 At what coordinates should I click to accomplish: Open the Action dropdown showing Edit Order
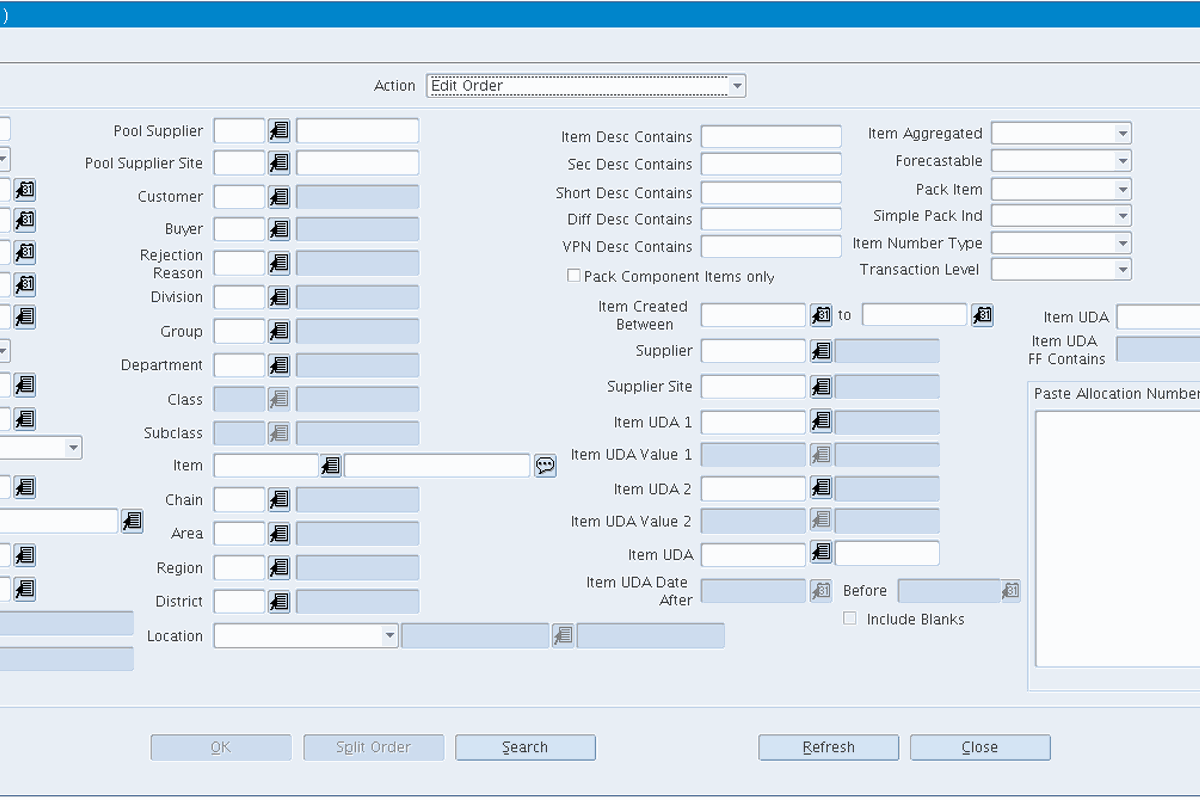tap(586, 86)
